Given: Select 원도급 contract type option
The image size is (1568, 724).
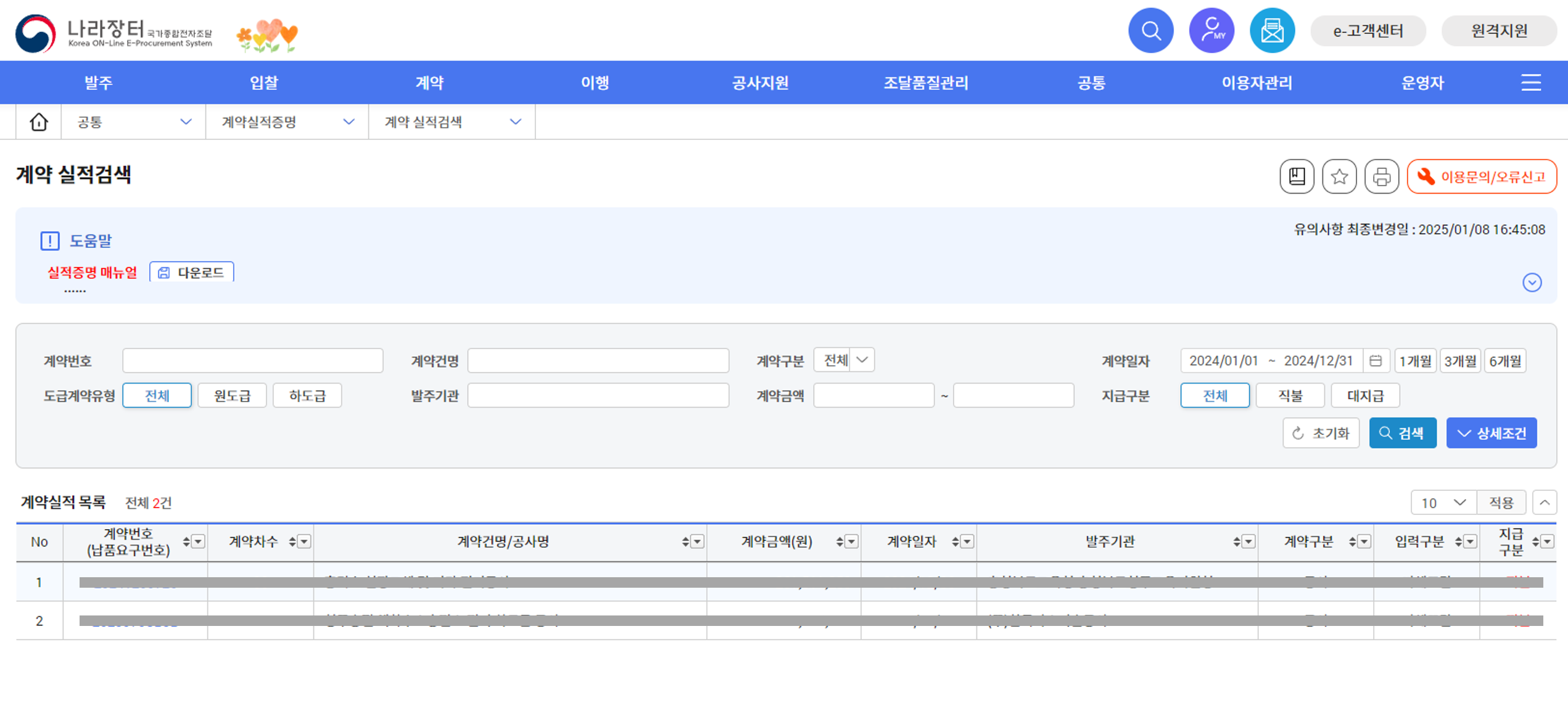Looking at the screenshot, I should coord(232,396).
